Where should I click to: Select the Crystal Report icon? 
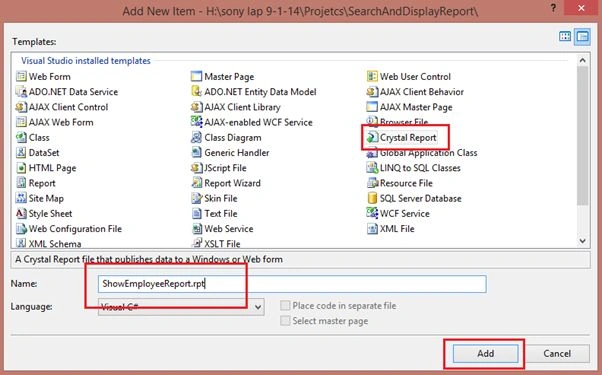click(372, 137)
